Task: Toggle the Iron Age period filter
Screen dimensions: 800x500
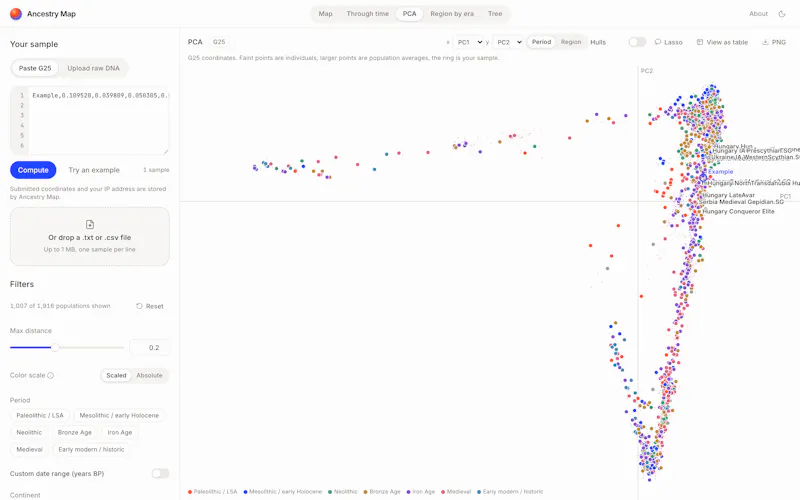Action: click(x=120, y=432)
